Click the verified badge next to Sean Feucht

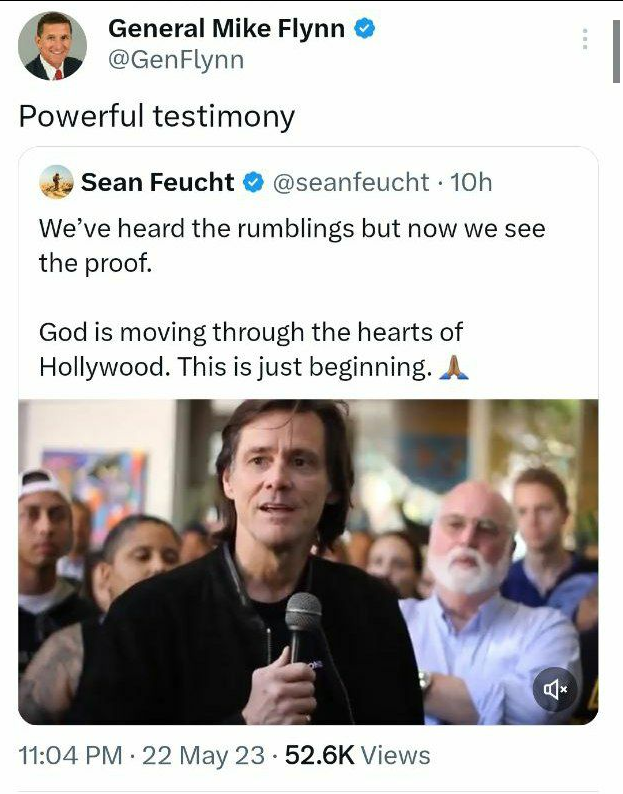[x=254, y=182]
